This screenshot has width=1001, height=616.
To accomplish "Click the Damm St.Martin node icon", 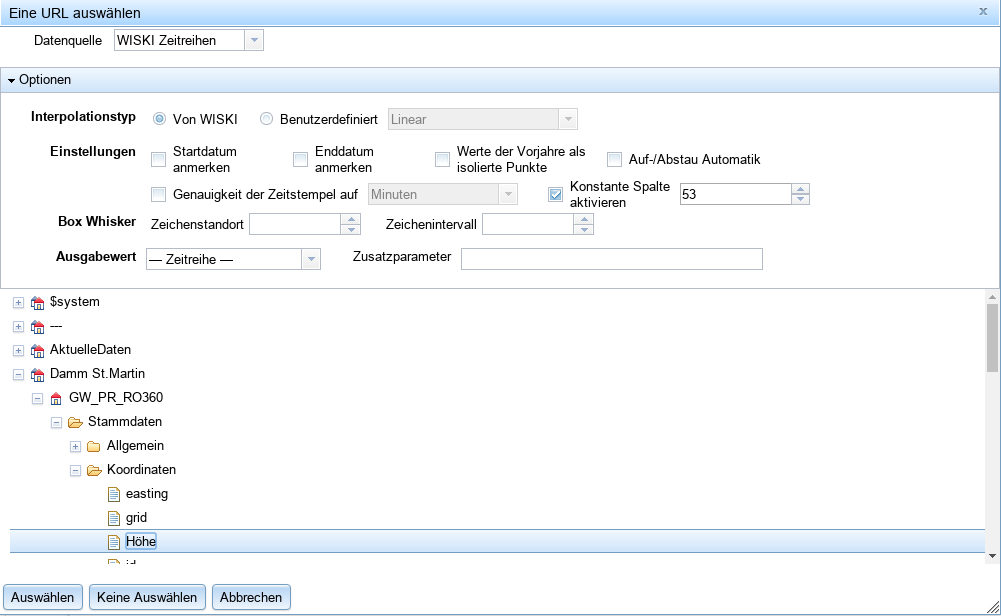I will click(x=38, y=375).
